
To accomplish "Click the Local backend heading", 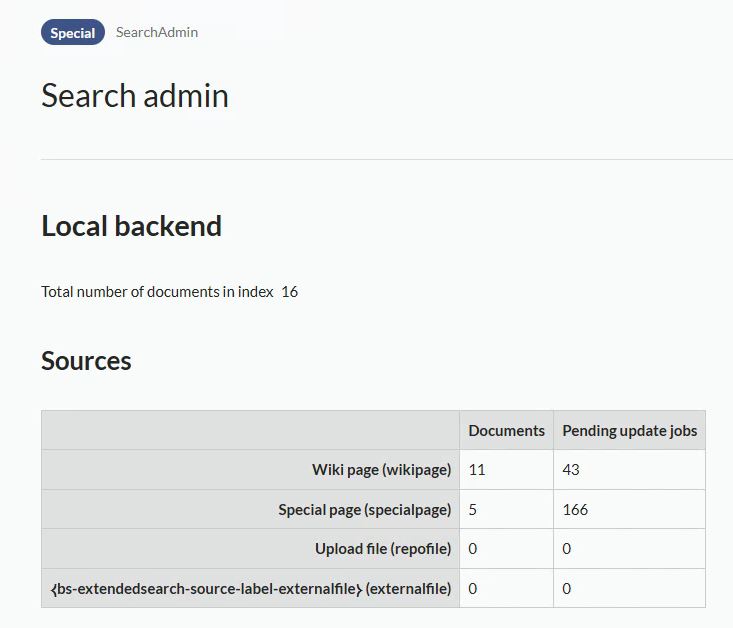I will [x=131, y=226].
